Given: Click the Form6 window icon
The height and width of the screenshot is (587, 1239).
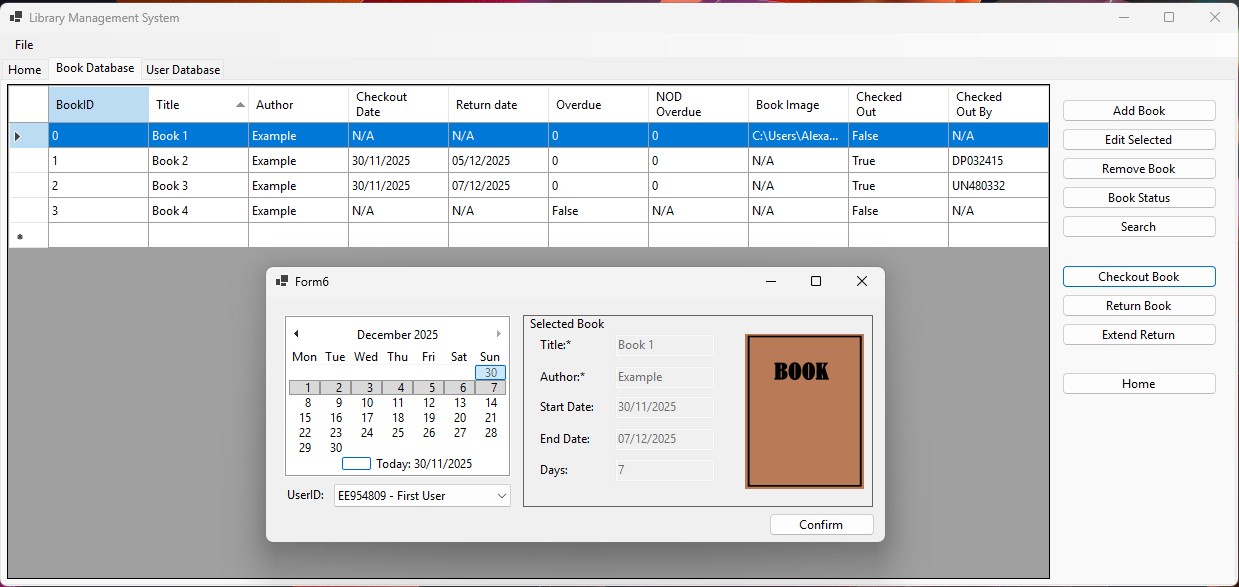Looking at the screenshot, I should (x=282, y=282).
